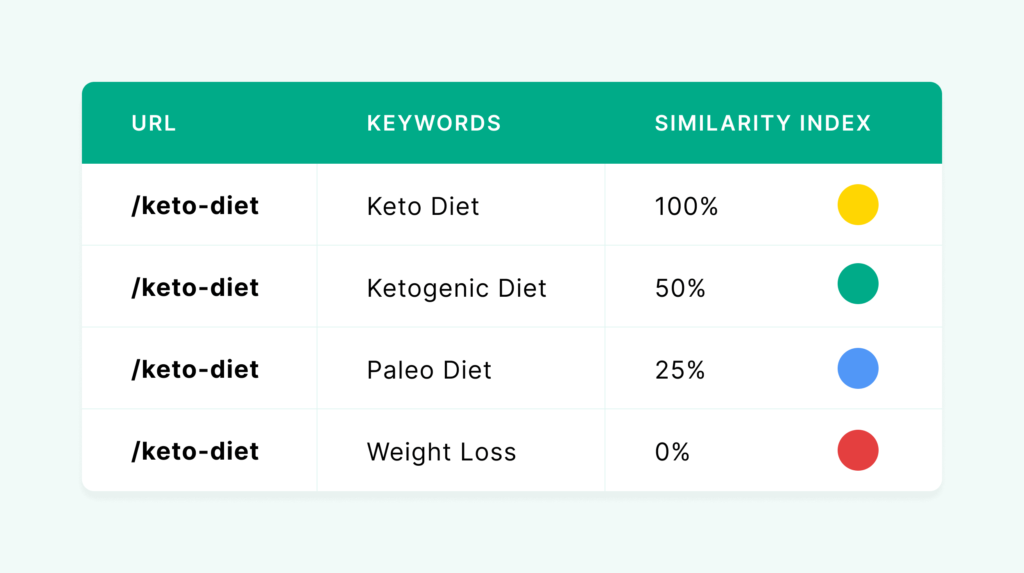Click the yellow circle in Keto Diet row

pos(857,205)
